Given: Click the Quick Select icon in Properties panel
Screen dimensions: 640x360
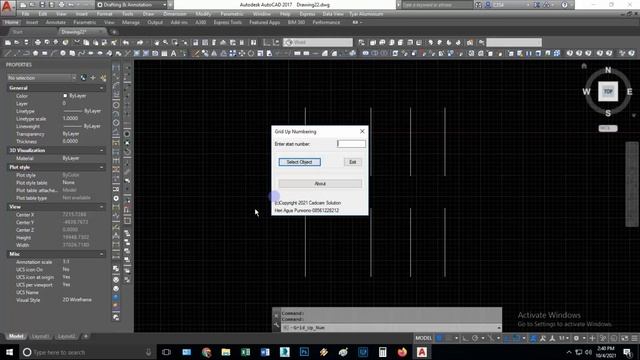Looking at the screenshot, I should point(103,78).
